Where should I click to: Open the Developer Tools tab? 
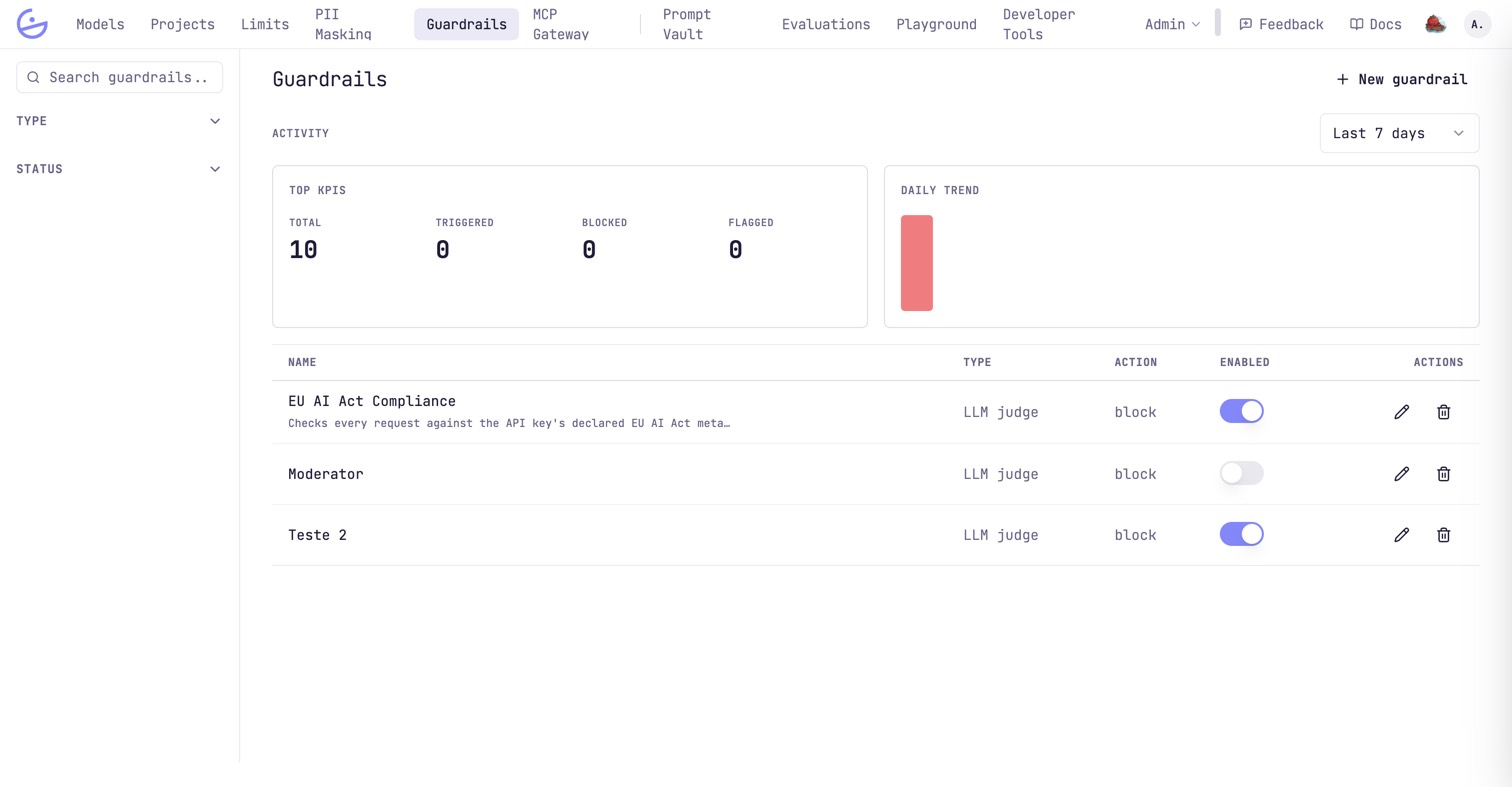pyautogui.click(x=1039, y=24)
